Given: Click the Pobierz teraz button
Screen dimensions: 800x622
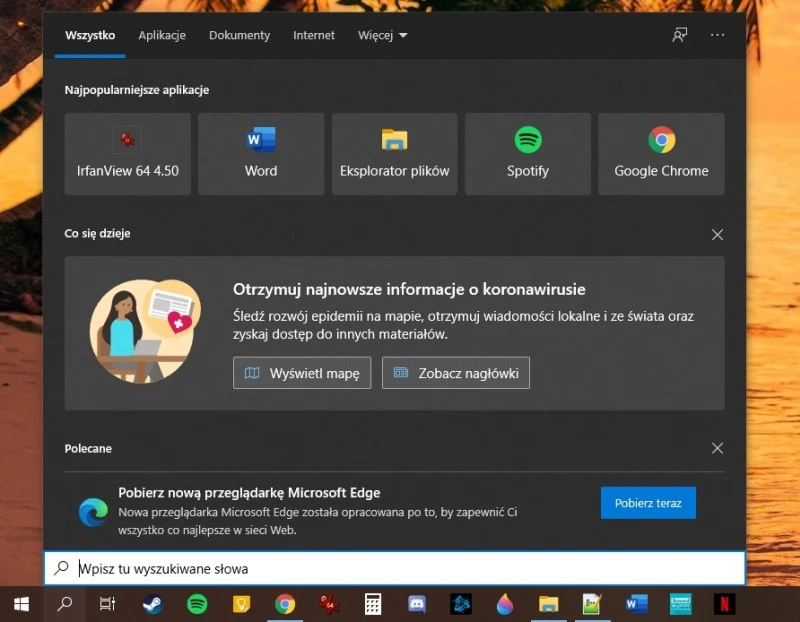Looking at the screenshot, I should [x=648, y=503].
